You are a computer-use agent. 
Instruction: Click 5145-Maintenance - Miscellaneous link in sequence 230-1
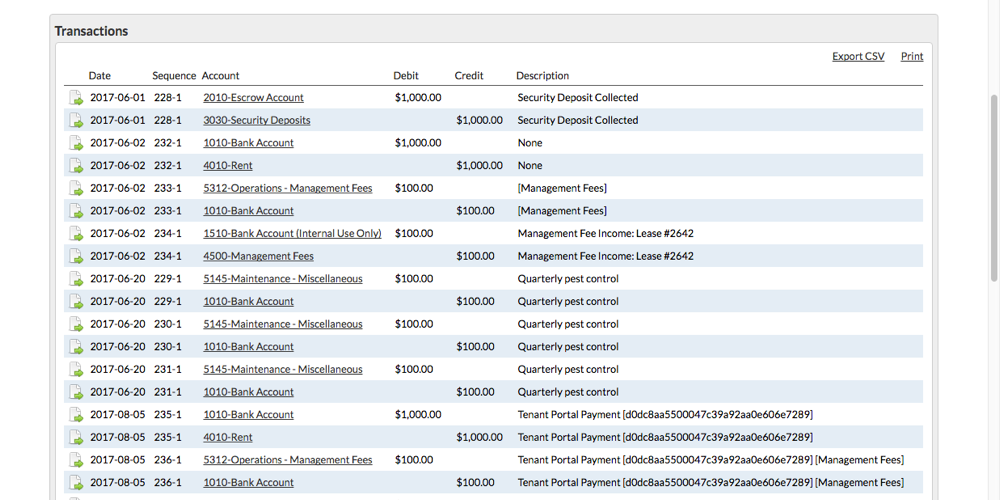(x=282, y=324)
